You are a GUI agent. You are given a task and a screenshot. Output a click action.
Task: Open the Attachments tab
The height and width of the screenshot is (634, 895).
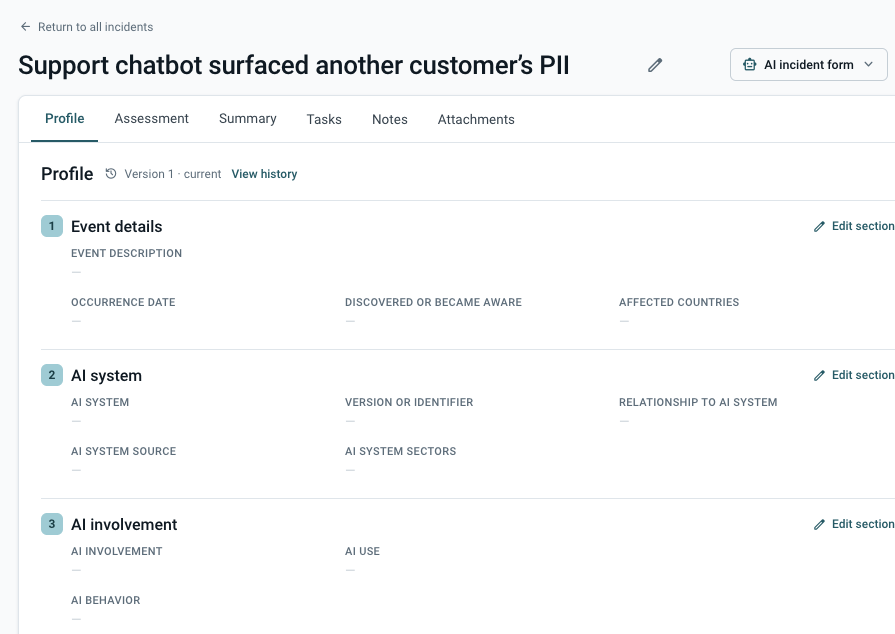click(476, 119)
